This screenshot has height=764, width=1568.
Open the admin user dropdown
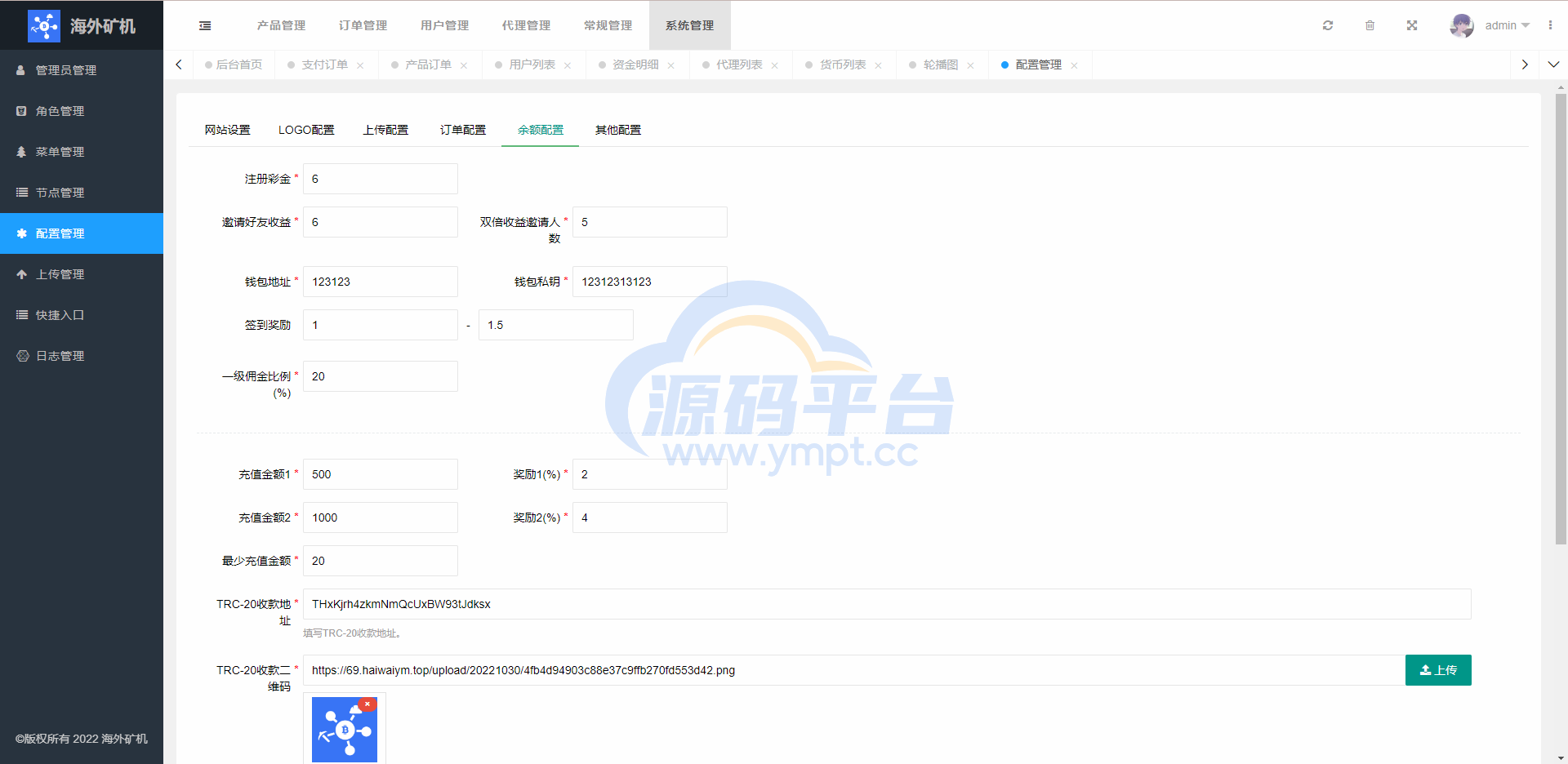coord(1507,25)
